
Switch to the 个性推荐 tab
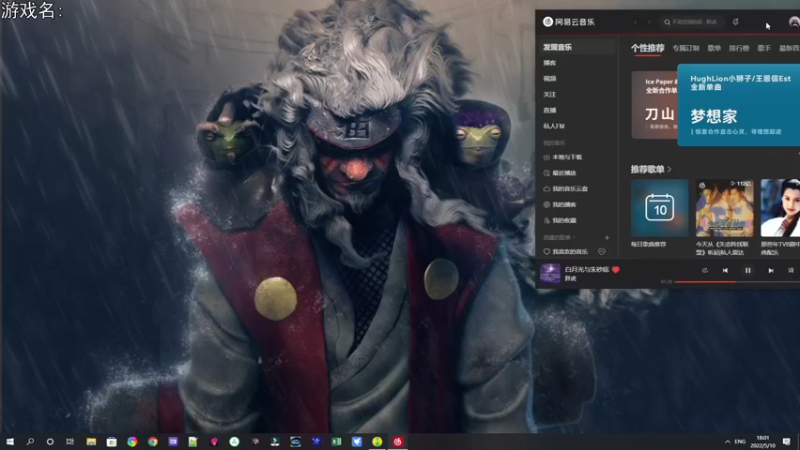click(647, 48)
